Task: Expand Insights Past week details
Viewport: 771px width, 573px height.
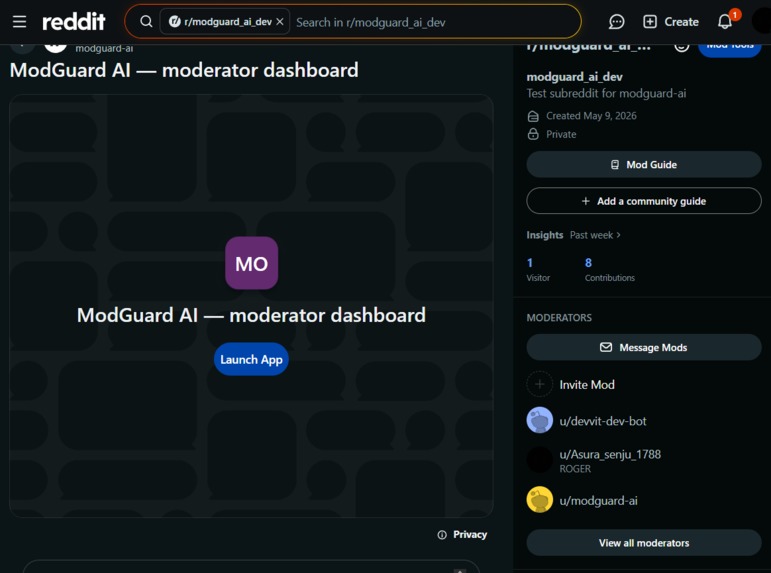Action: 595,235
